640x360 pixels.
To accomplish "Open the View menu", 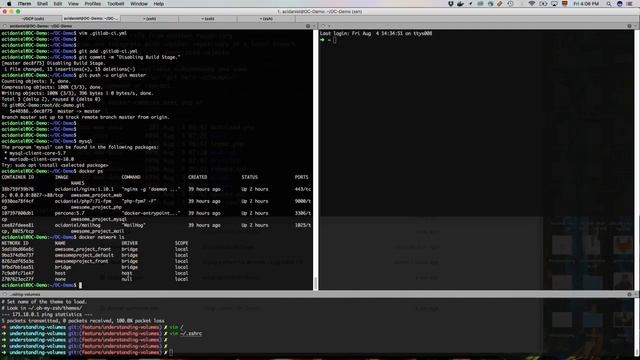I will click(x=73, y=4).
